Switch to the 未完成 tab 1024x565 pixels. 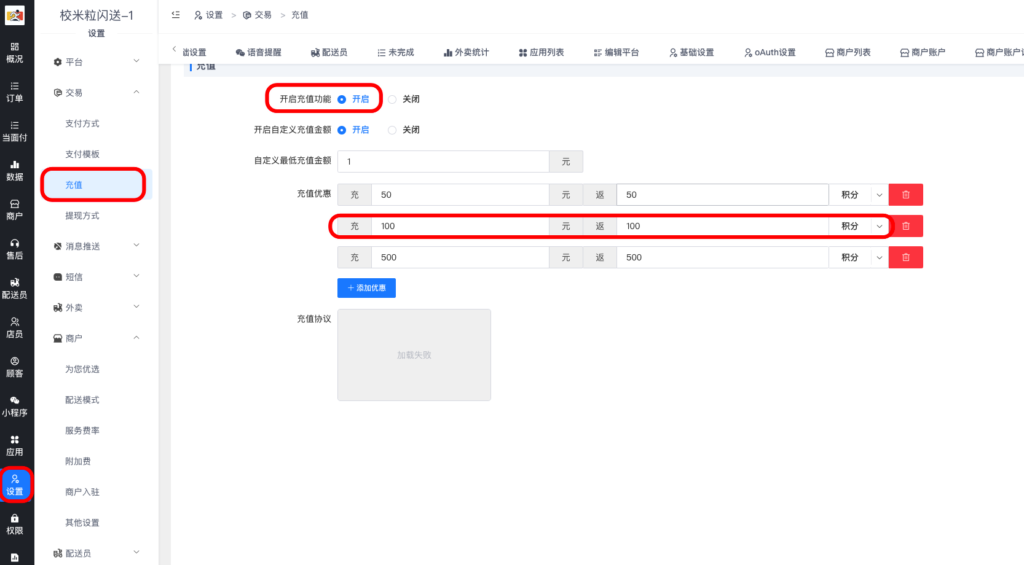click(x=396, y=52)
